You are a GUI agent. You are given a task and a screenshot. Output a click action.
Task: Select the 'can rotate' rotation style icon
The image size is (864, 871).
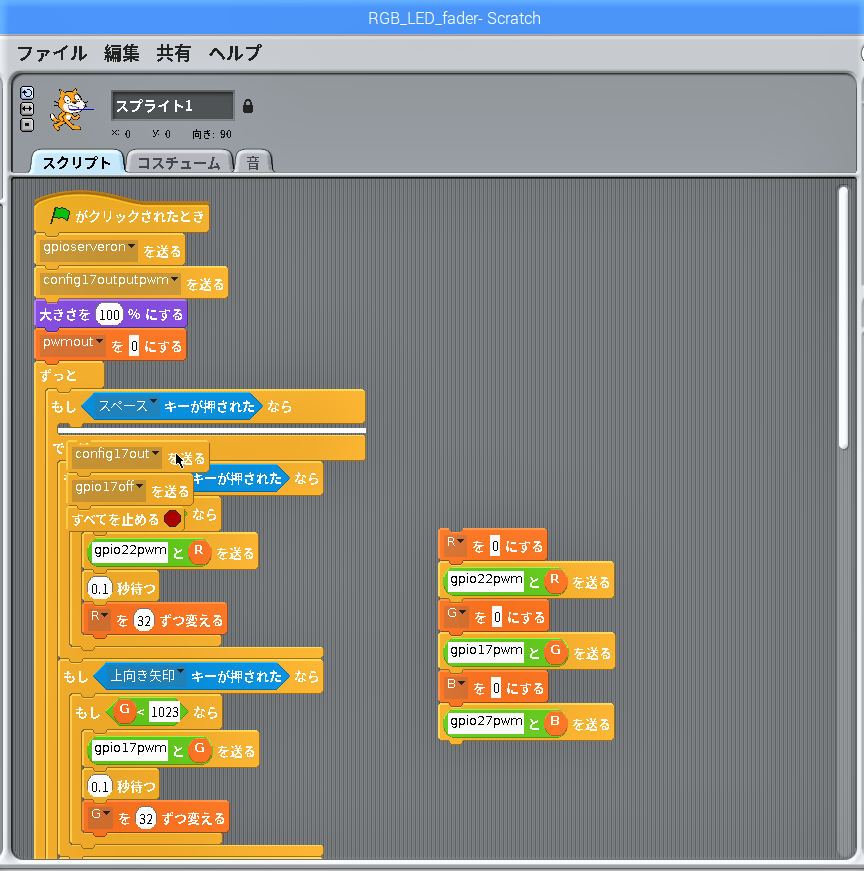pyautogui.click(x=27, y=93)
